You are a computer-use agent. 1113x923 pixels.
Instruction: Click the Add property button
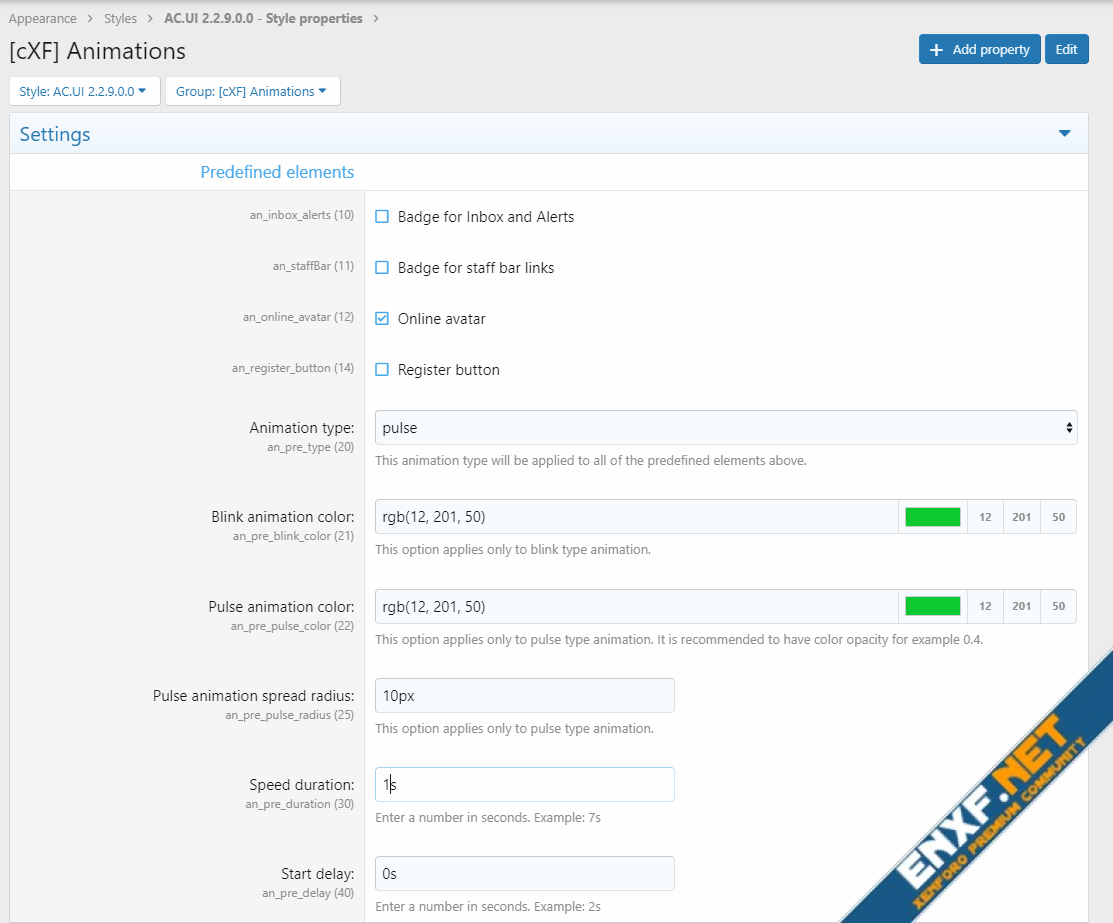[979, 49]
